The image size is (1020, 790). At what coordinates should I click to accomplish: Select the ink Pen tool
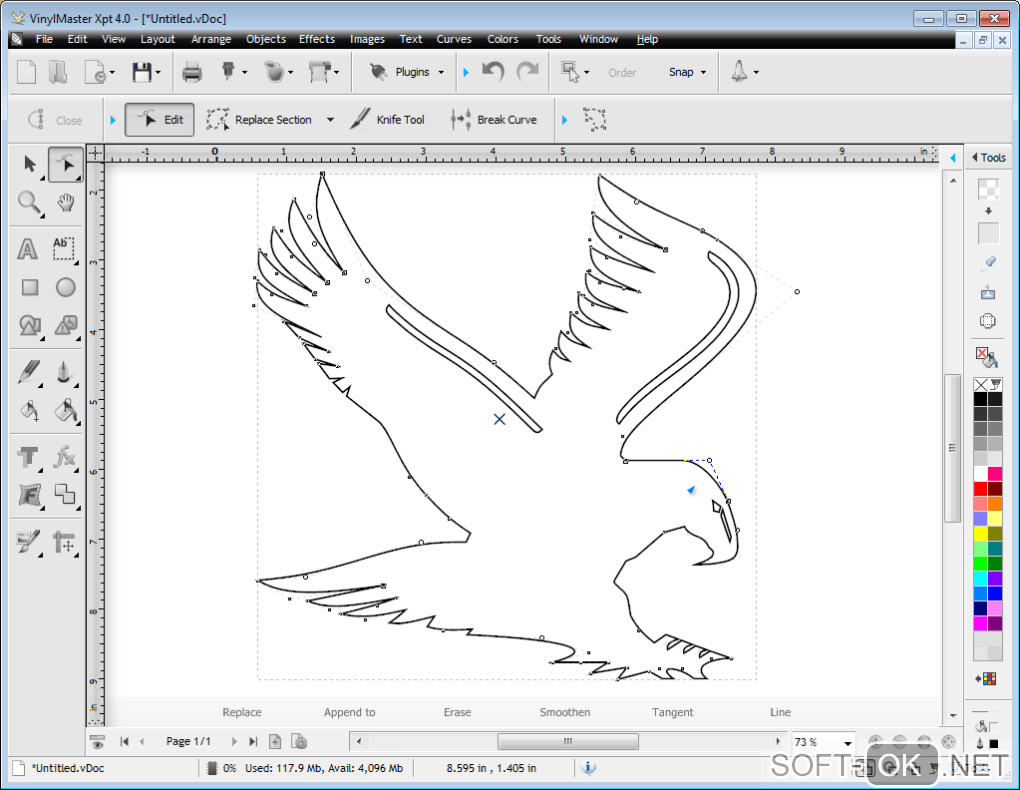[64, 372]
